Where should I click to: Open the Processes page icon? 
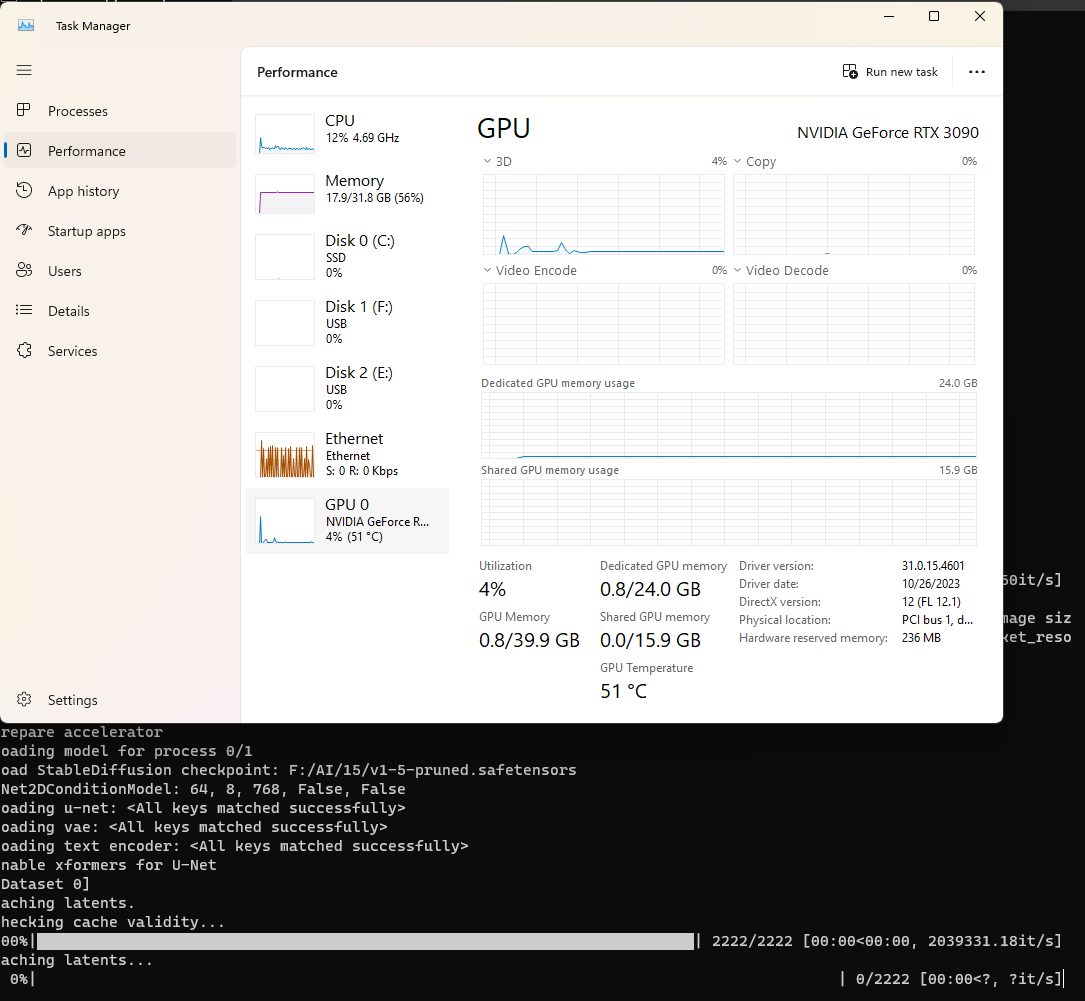click(x=25, y=111)
